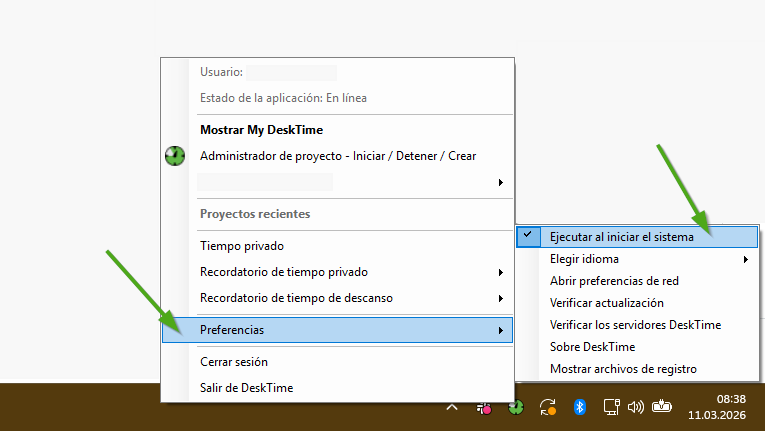Click green clock icon beside Administrador de proyecto

(x=175, y=156)
